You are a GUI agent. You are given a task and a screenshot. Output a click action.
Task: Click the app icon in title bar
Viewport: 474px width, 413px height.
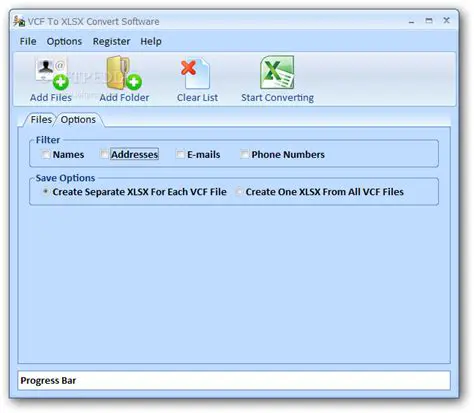coord(19,21)
